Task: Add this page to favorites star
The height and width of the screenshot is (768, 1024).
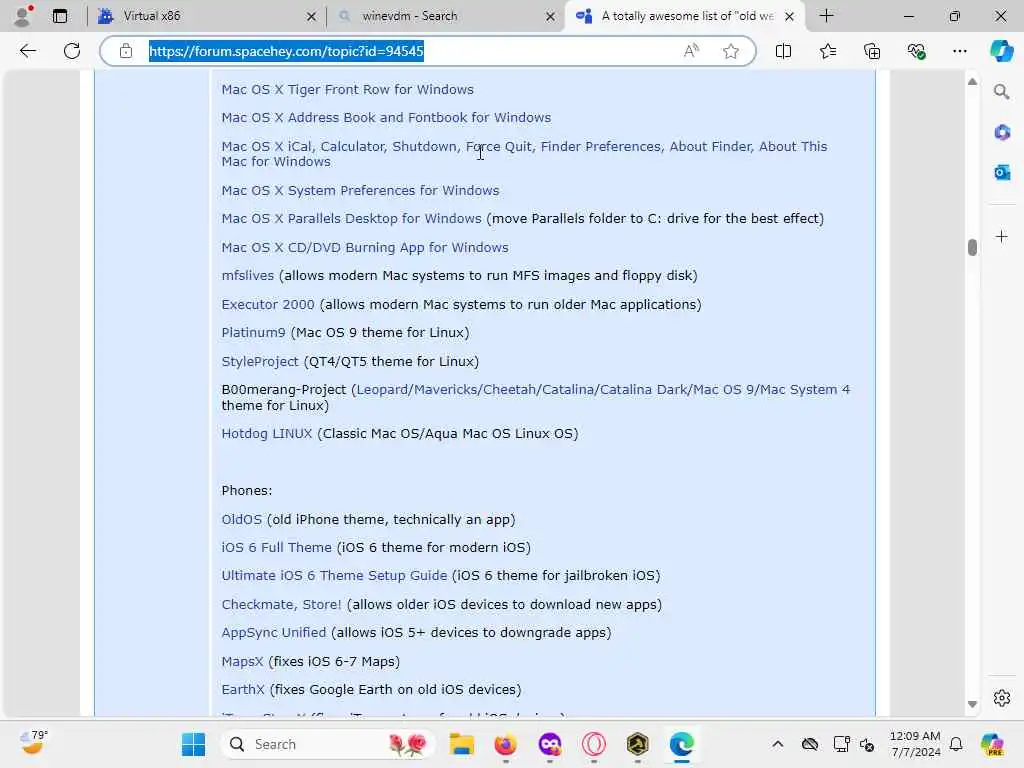Action: (x=731, y=51)
